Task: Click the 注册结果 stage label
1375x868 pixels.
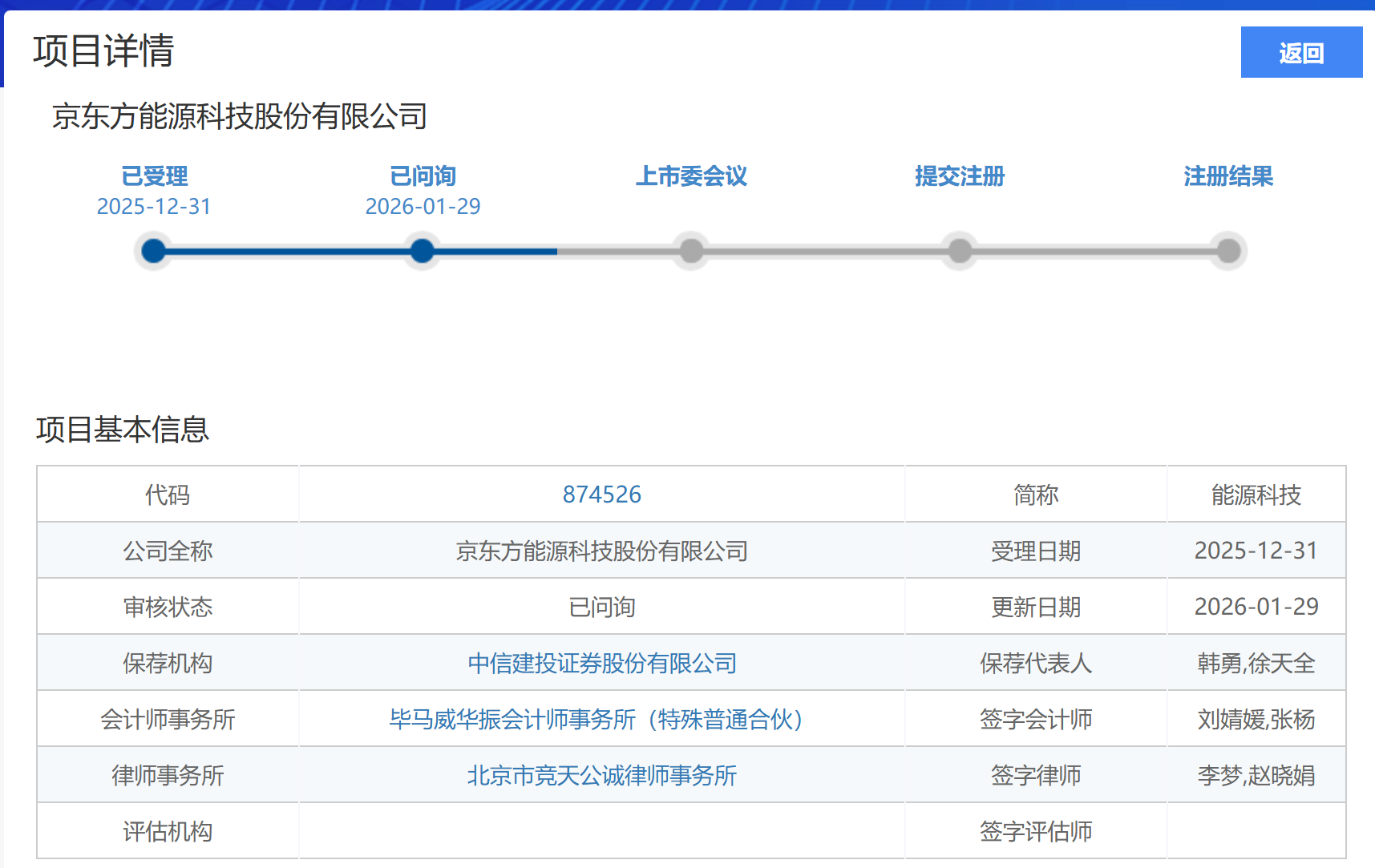Action: click(x=1228, y=176)
